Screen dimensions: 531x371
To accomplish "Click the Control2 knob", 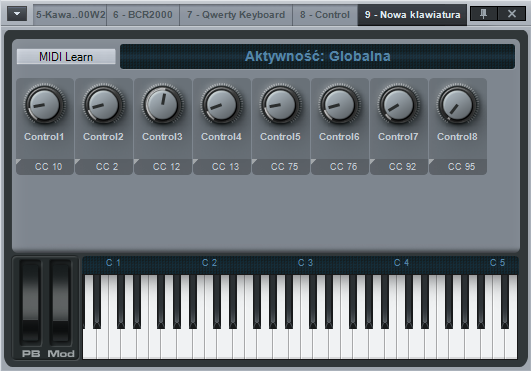I will (x=103, y=105).
